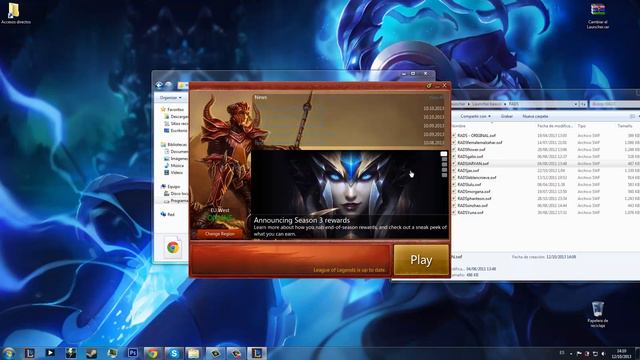Click the Chrome file icon in details pane
The image size is (640, 360).
pos(173,247)
